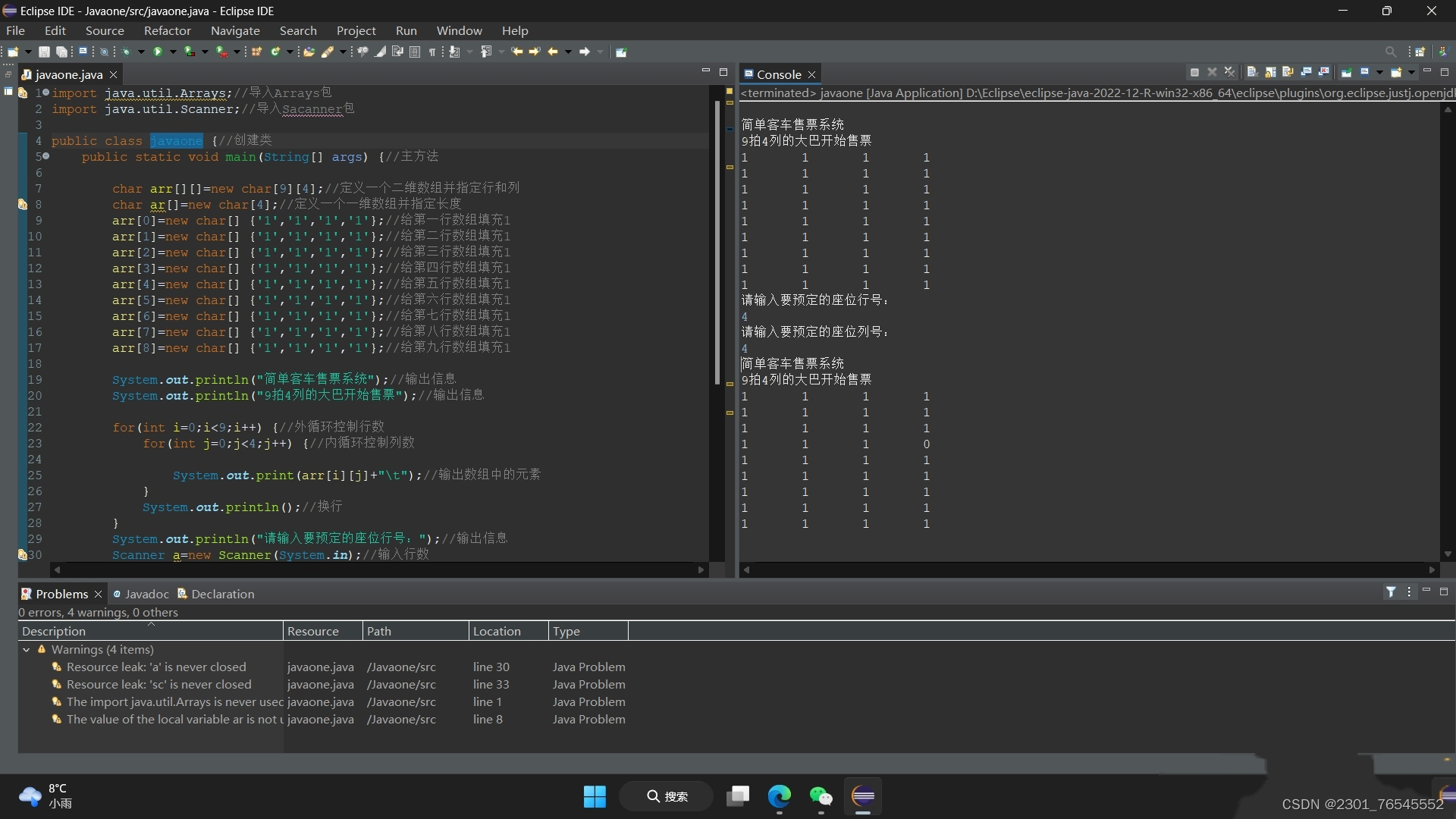Click the Open Console icon
The image size is (1456, 819).
[1396, 72]
